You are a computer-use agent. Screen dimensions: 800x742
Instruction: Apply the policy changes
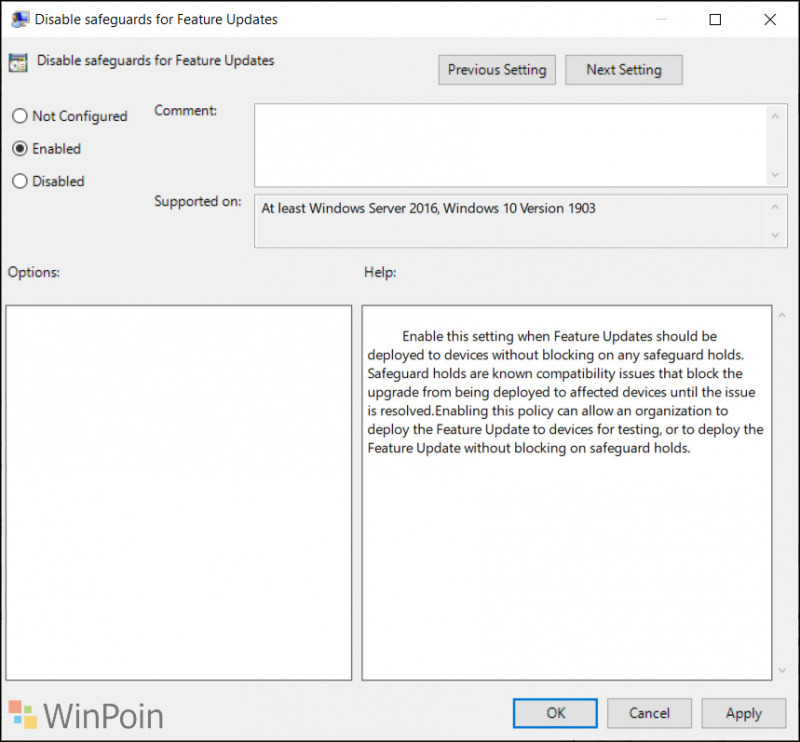tap(743, 713)
